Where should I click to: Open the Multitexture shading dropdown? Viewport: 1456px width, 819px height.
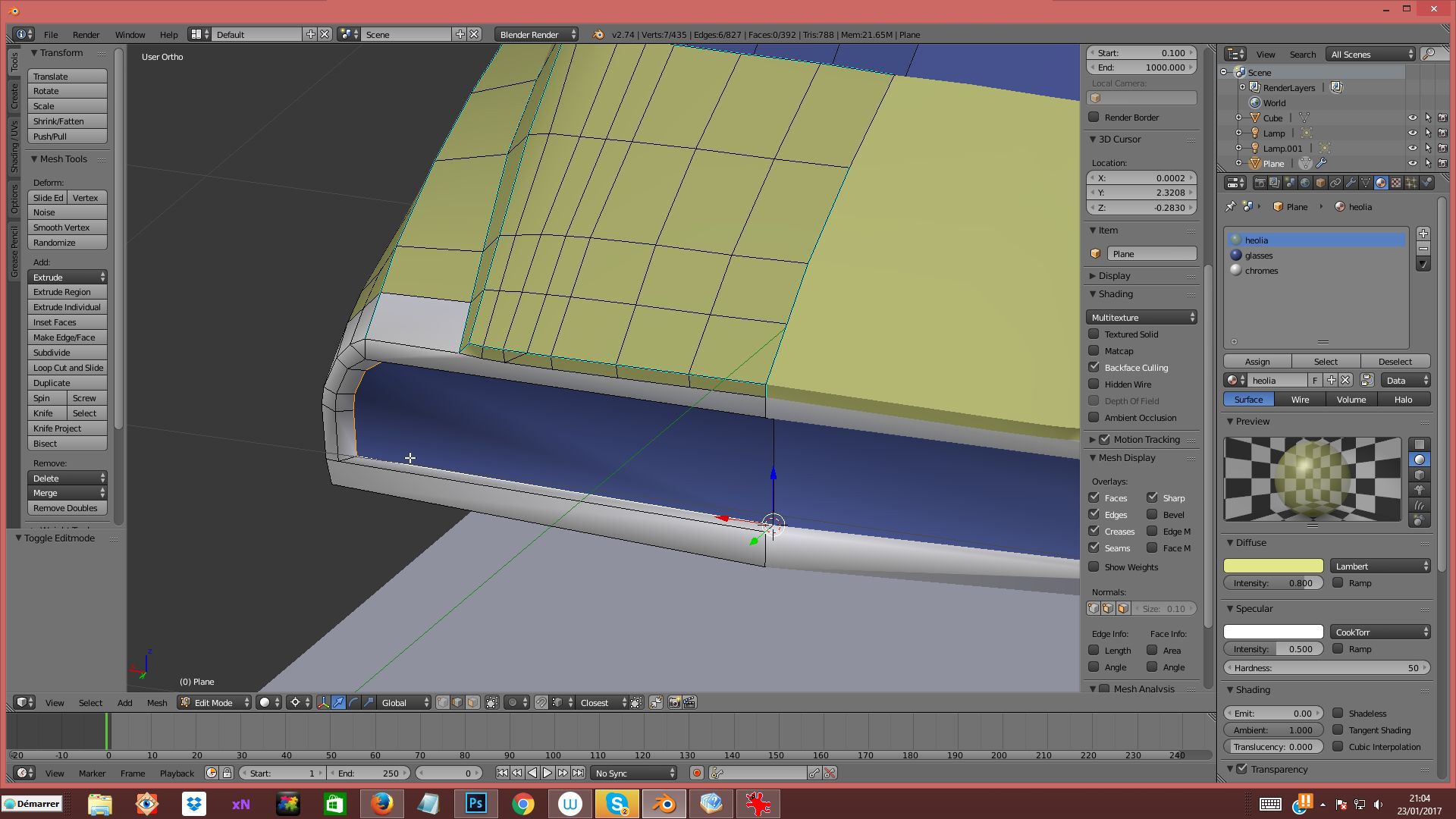(1141, 318)
